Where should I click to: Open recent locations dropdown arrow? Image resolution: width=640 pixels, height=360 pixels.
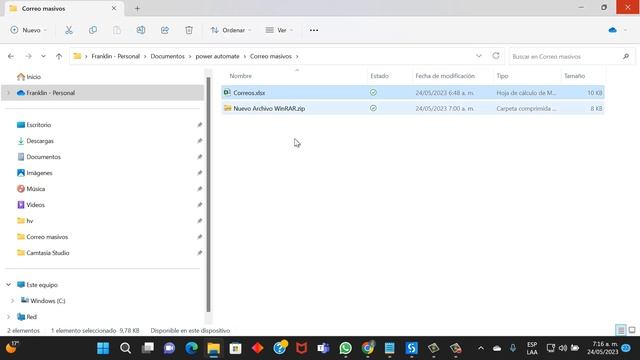point(43,56)
